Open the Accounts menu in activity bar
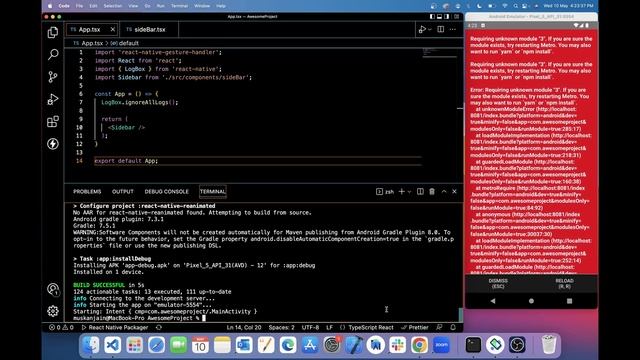 (53, 289)
